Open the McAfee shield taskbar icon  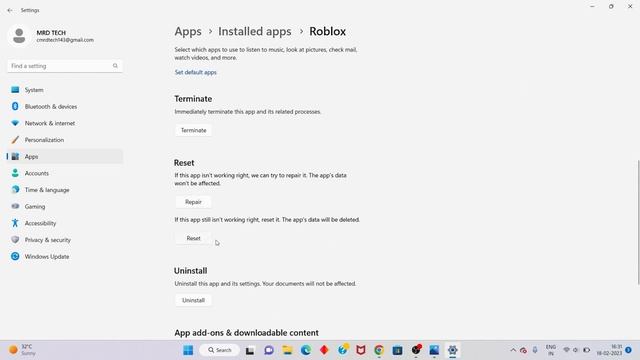361,350
